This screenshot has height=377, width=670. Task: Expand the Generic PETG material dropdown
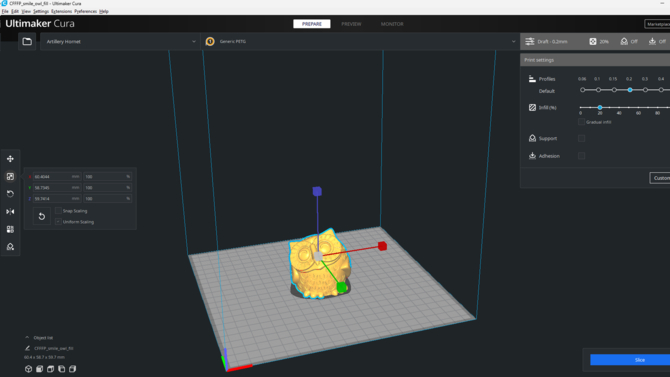pyautogui.click(x=360, y=41)
